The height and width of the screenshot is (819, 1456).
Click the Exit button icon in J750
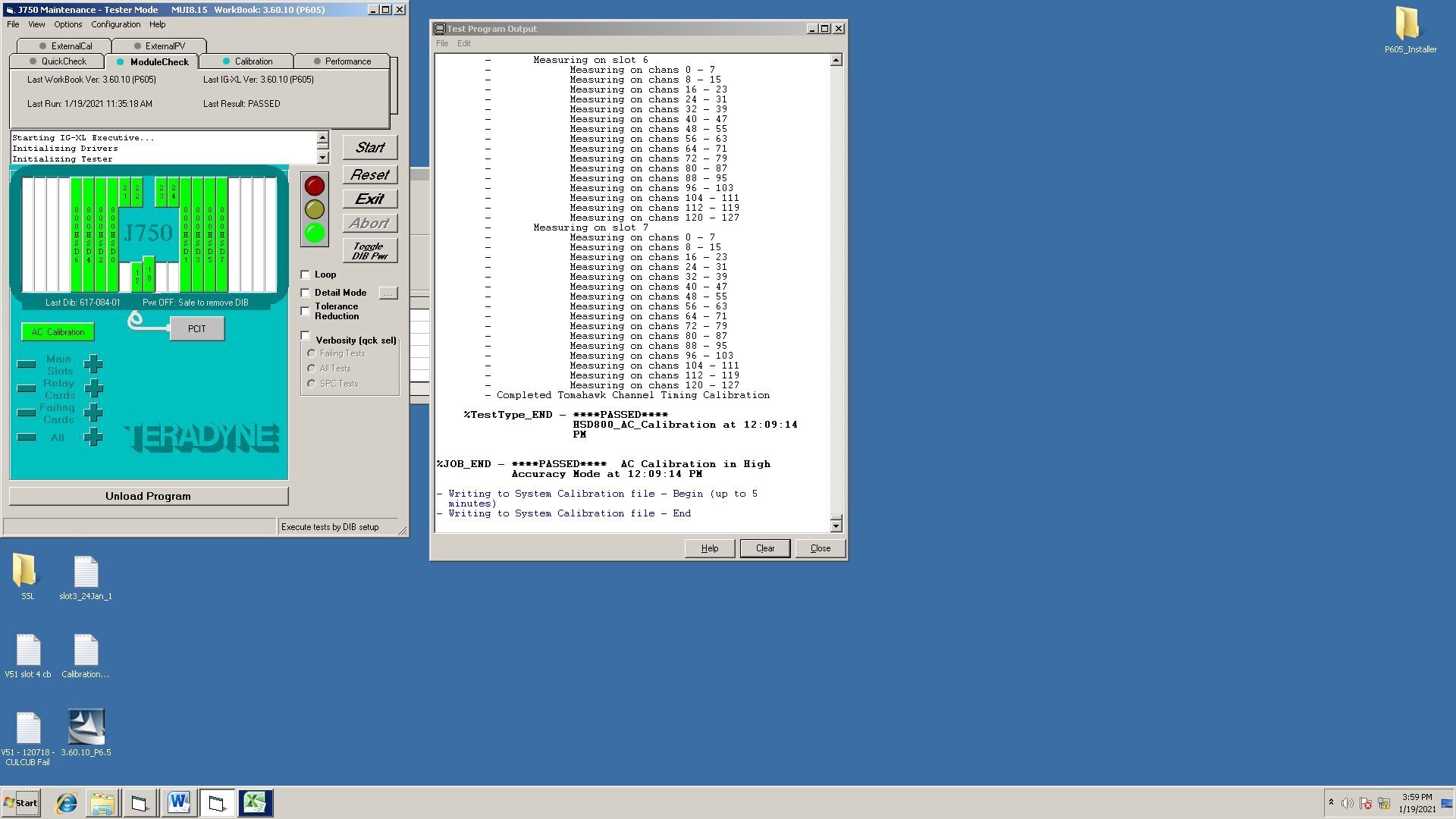[x=370, y=198]
